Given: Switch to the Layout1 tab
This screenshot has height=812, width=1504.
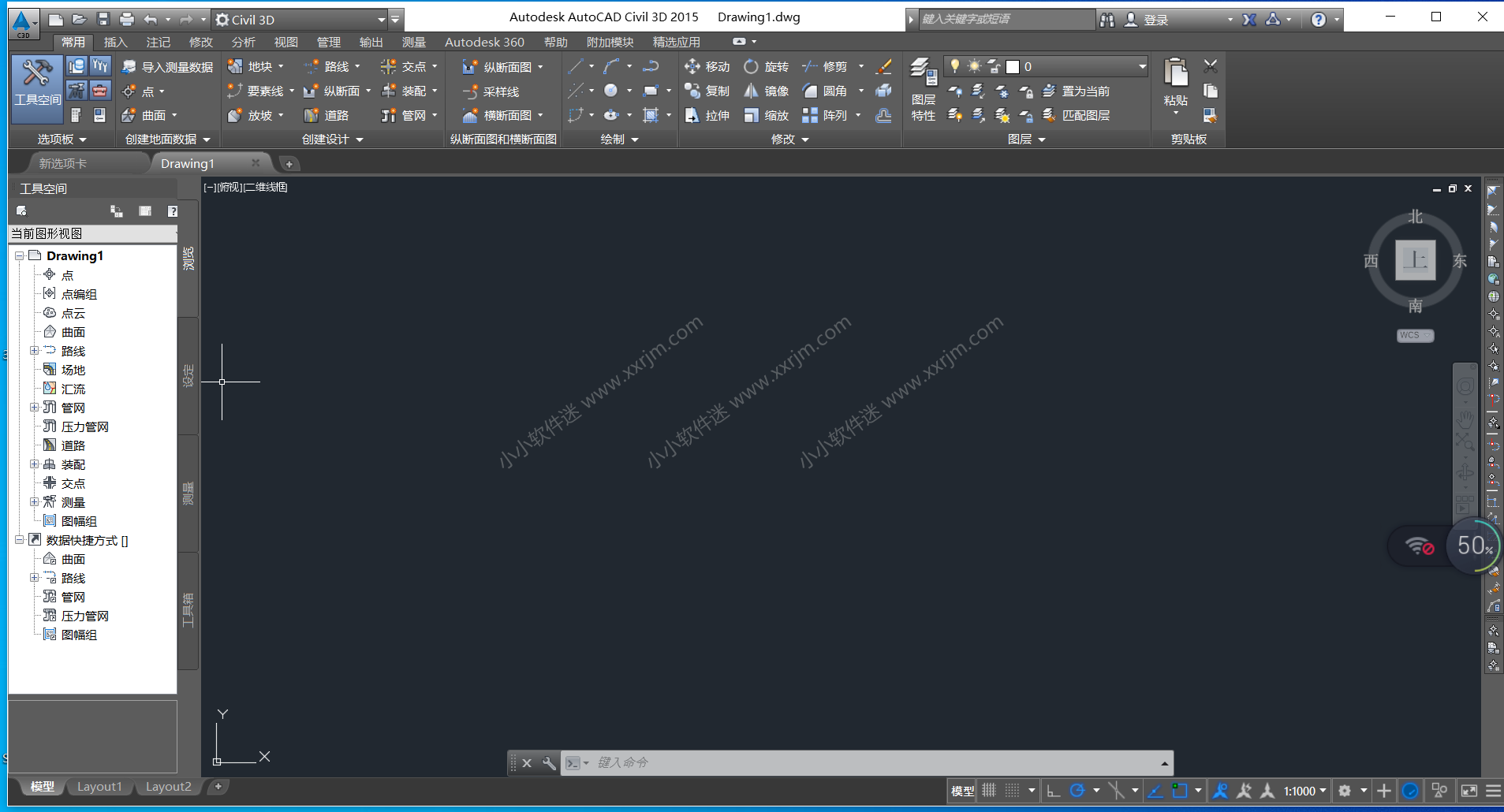Looking at the screenshot, I should [99, 787].
